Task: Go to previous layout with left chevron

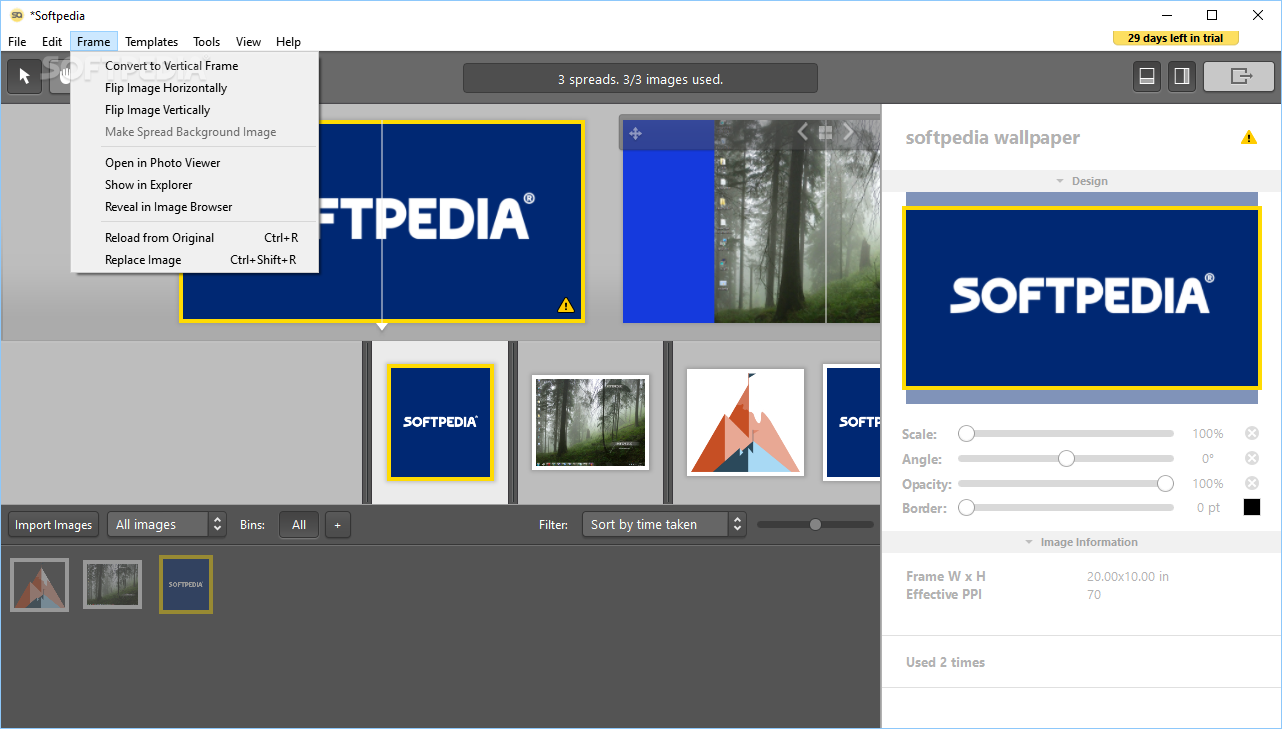Action: tap(802, 132)
